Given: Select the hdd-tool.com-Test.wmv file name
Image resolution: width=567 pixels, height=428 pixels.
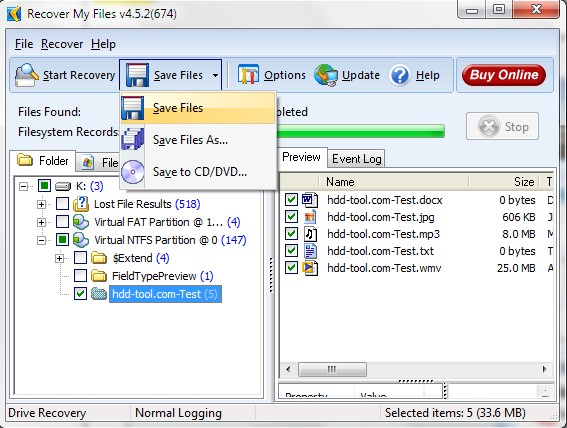Looking at the screenshot, I should (384, 268).
